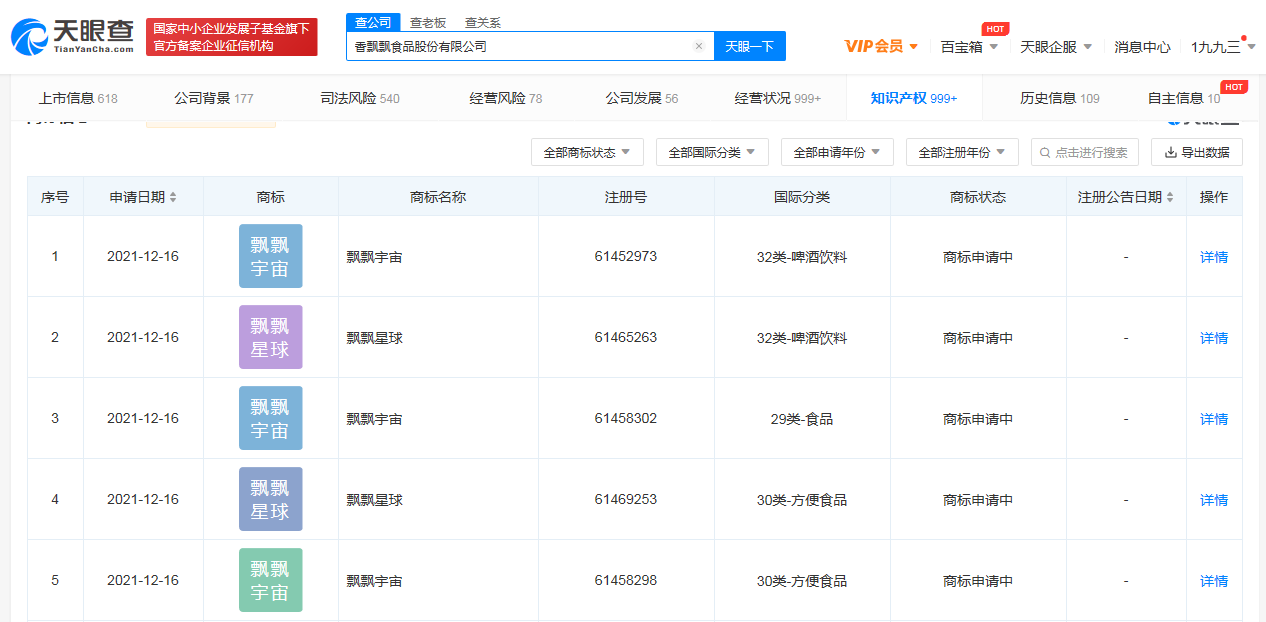Click the green 飘飘宇宙 trademark image in row 5
This screenshot has width=1266, height=622.
click(x=270, y=581)
